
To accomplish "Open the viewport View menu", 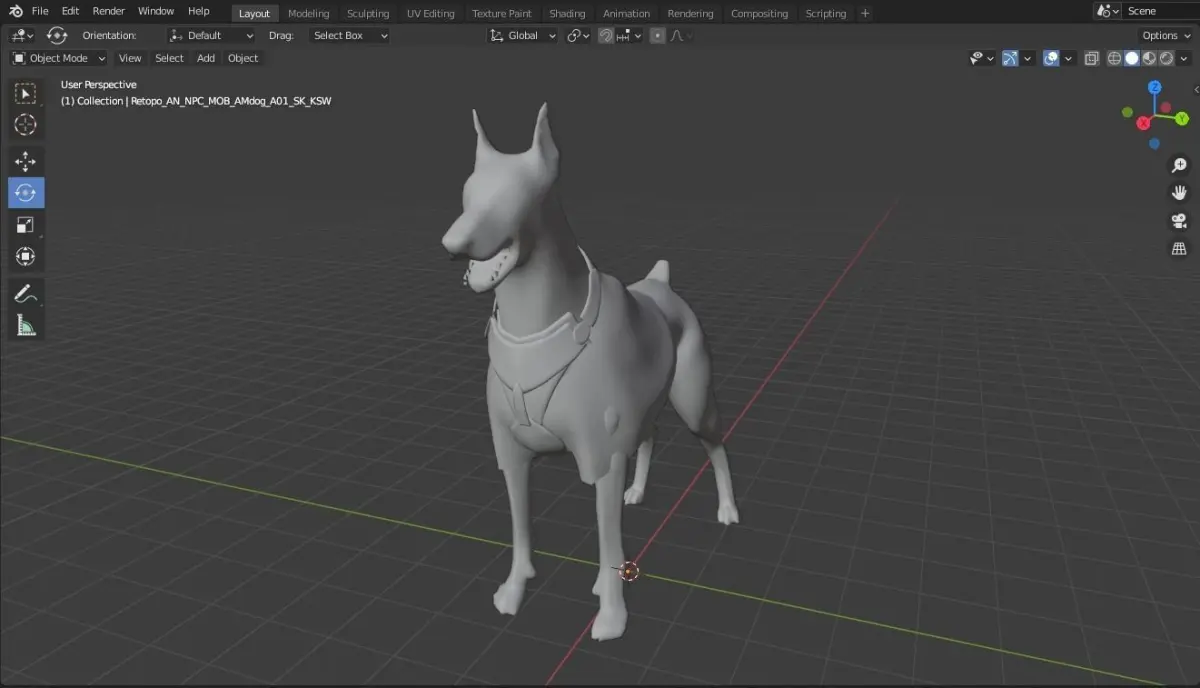I will point(130,58).
